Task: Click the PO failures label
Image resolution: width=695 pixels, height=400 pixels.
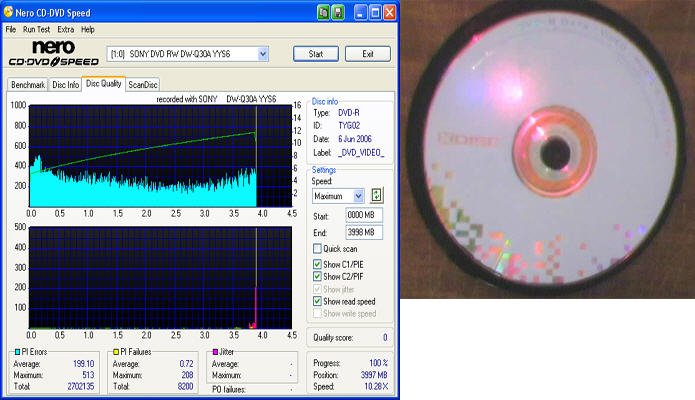Action: coord(228,389)
